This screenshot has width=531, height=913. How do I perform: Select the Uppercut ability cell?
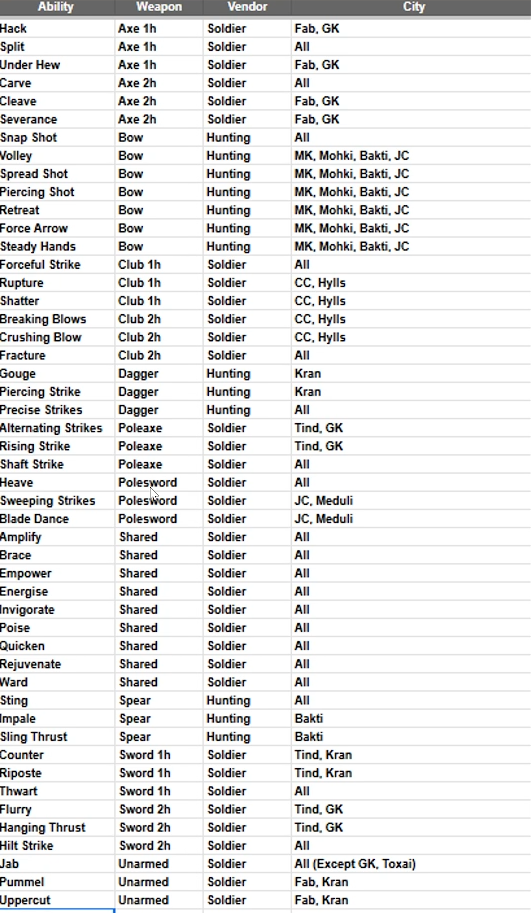[56, 900]
